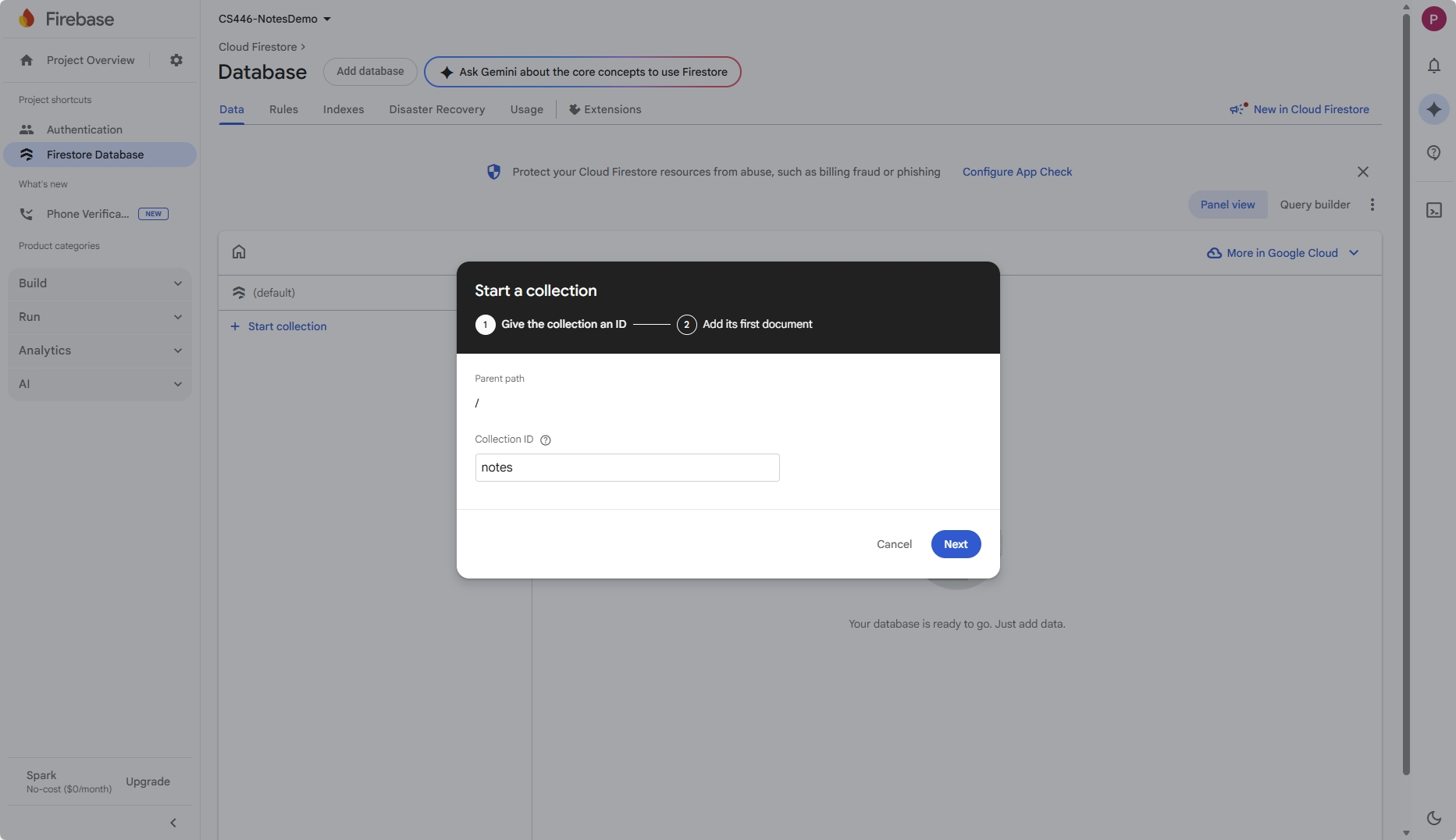
Task: Switch to Panel view
Action: 1227,205
